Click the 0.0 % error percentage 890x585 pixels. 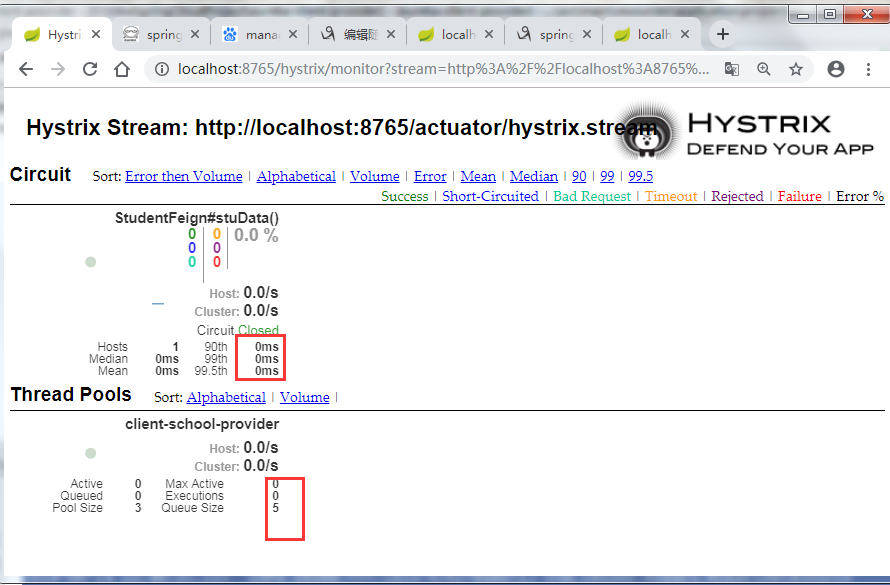coord(256,235)
